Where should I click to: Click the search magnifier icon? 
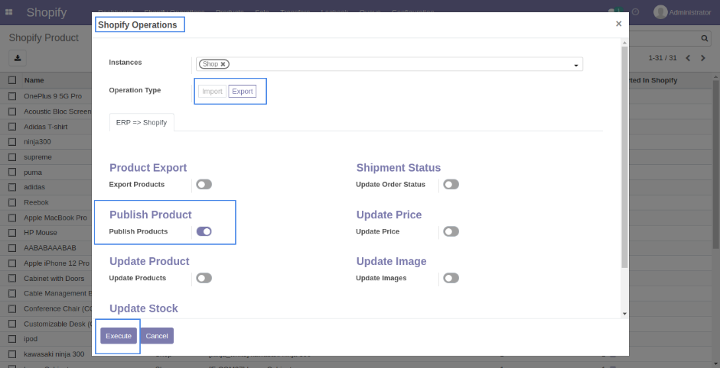coord(704,39)
